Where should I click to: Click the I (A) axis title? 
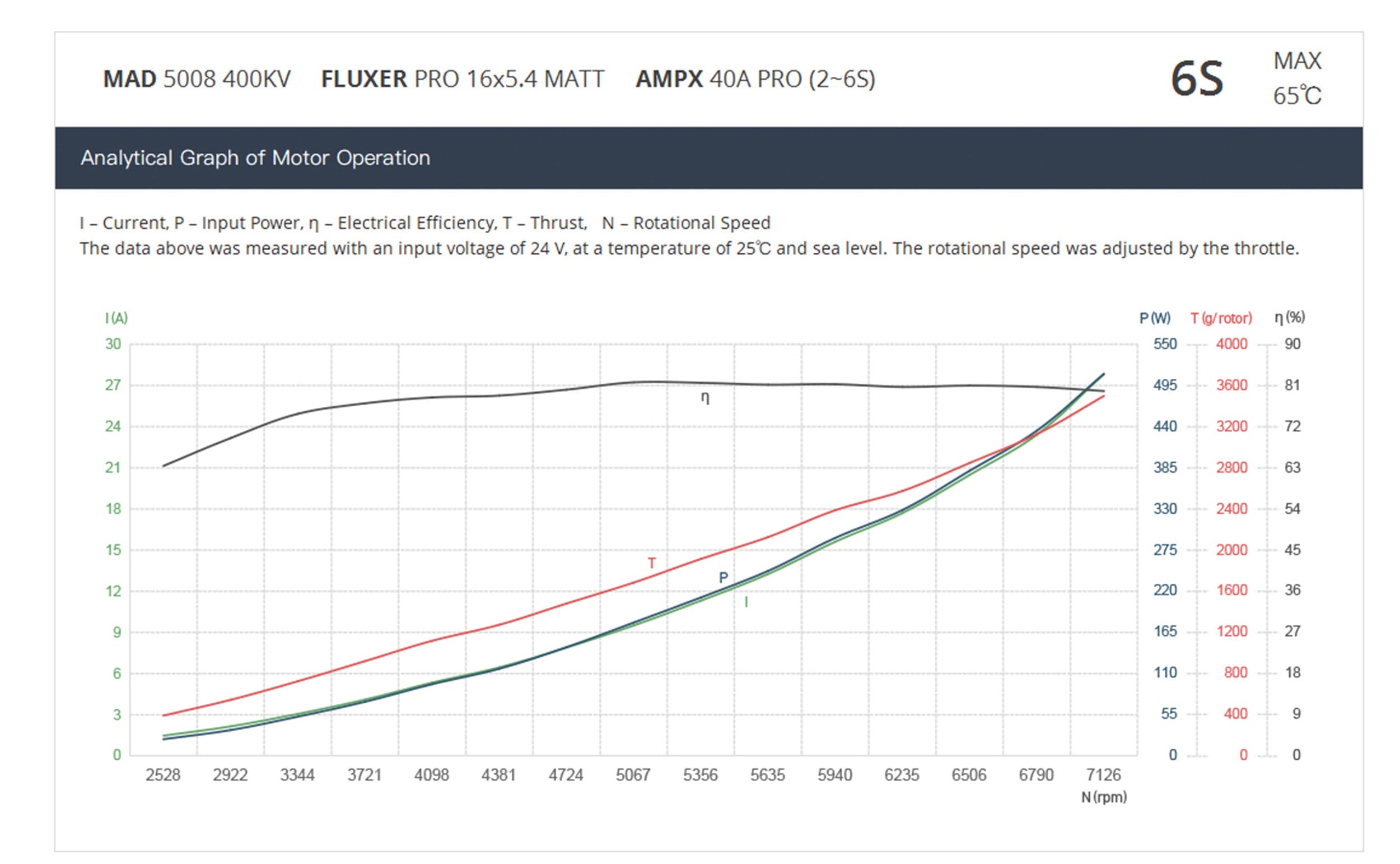click(x=116, y=318)
